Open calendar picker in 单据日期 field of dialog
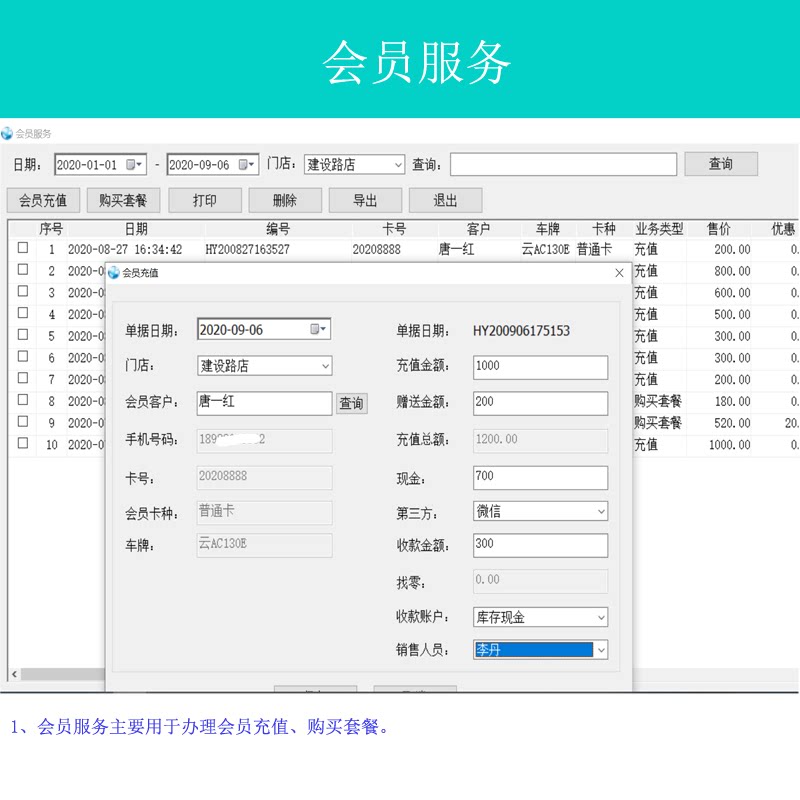 [x=318, y=329]
